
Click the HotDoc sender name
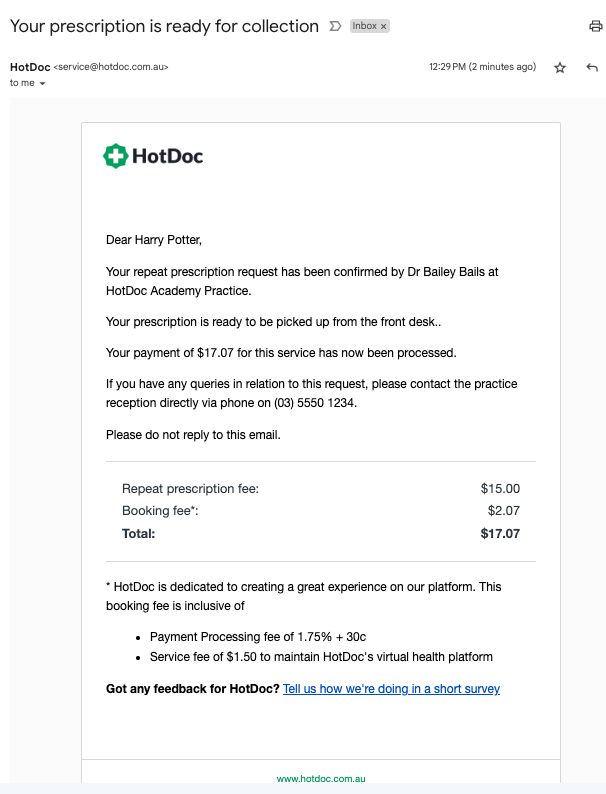tap(29, 67)
